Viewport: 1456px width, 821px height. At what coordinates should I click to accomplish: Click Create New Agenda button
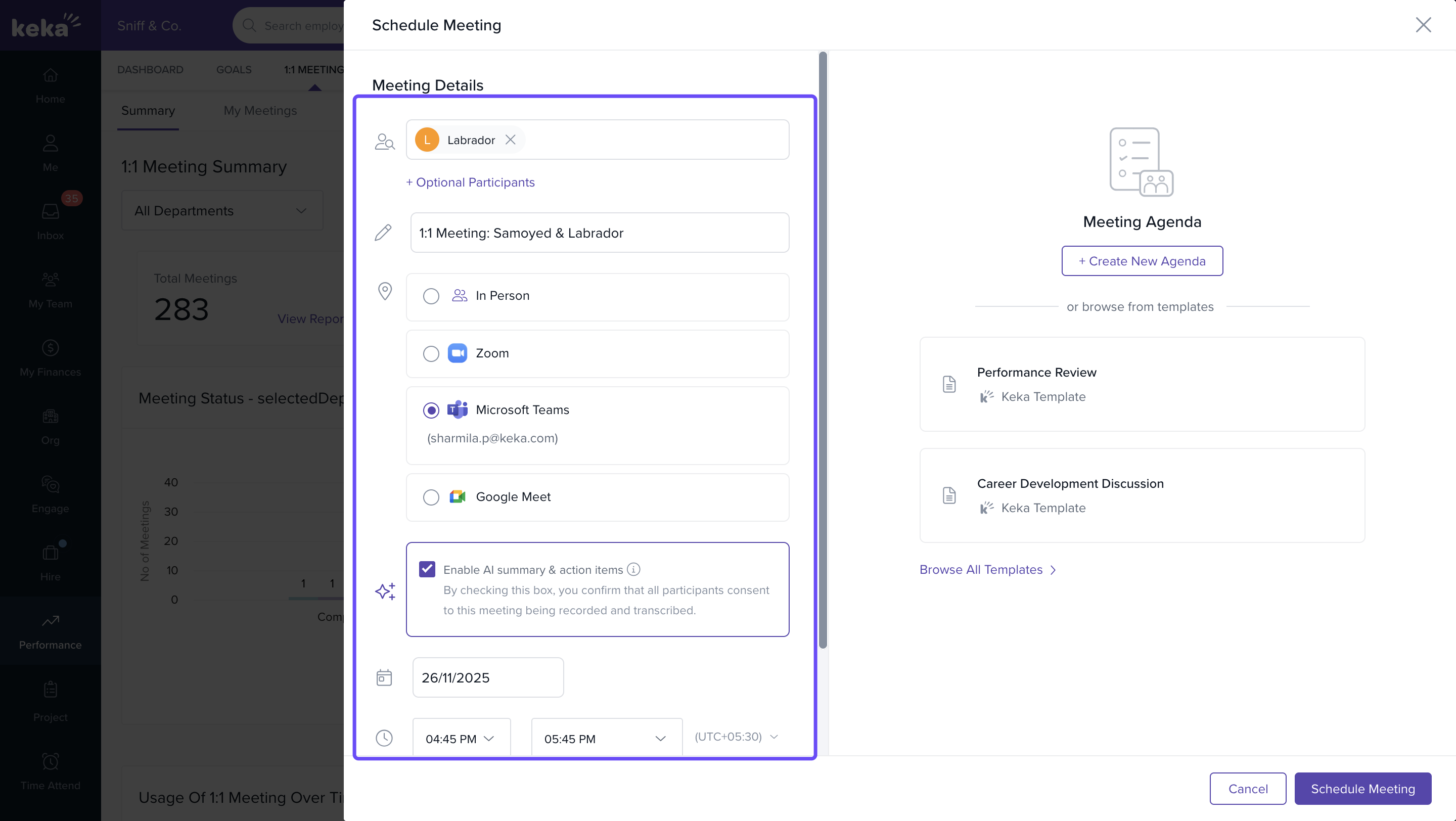1142,261
